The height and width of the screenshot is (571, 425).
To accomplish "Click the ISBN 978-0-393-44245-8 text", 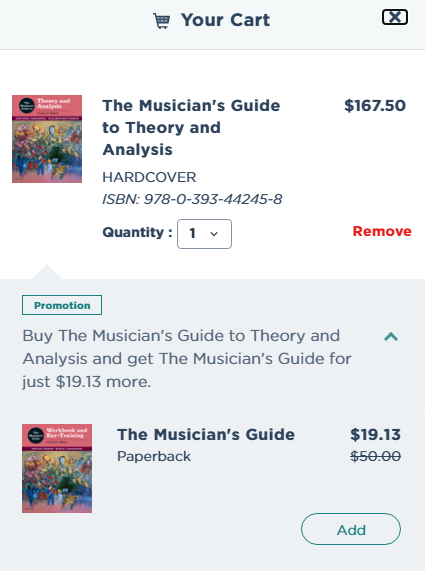I will [x=192, y=199].
